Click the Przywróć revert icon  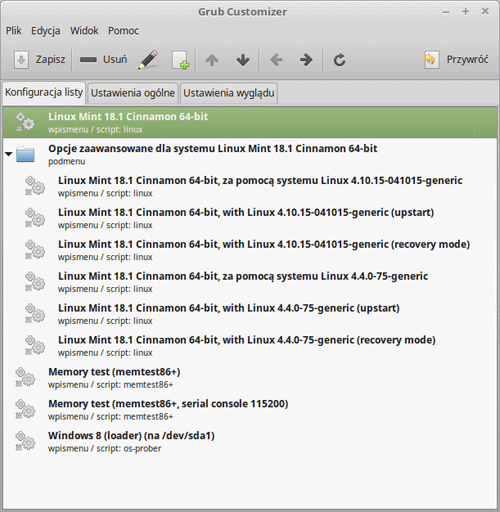431,60
